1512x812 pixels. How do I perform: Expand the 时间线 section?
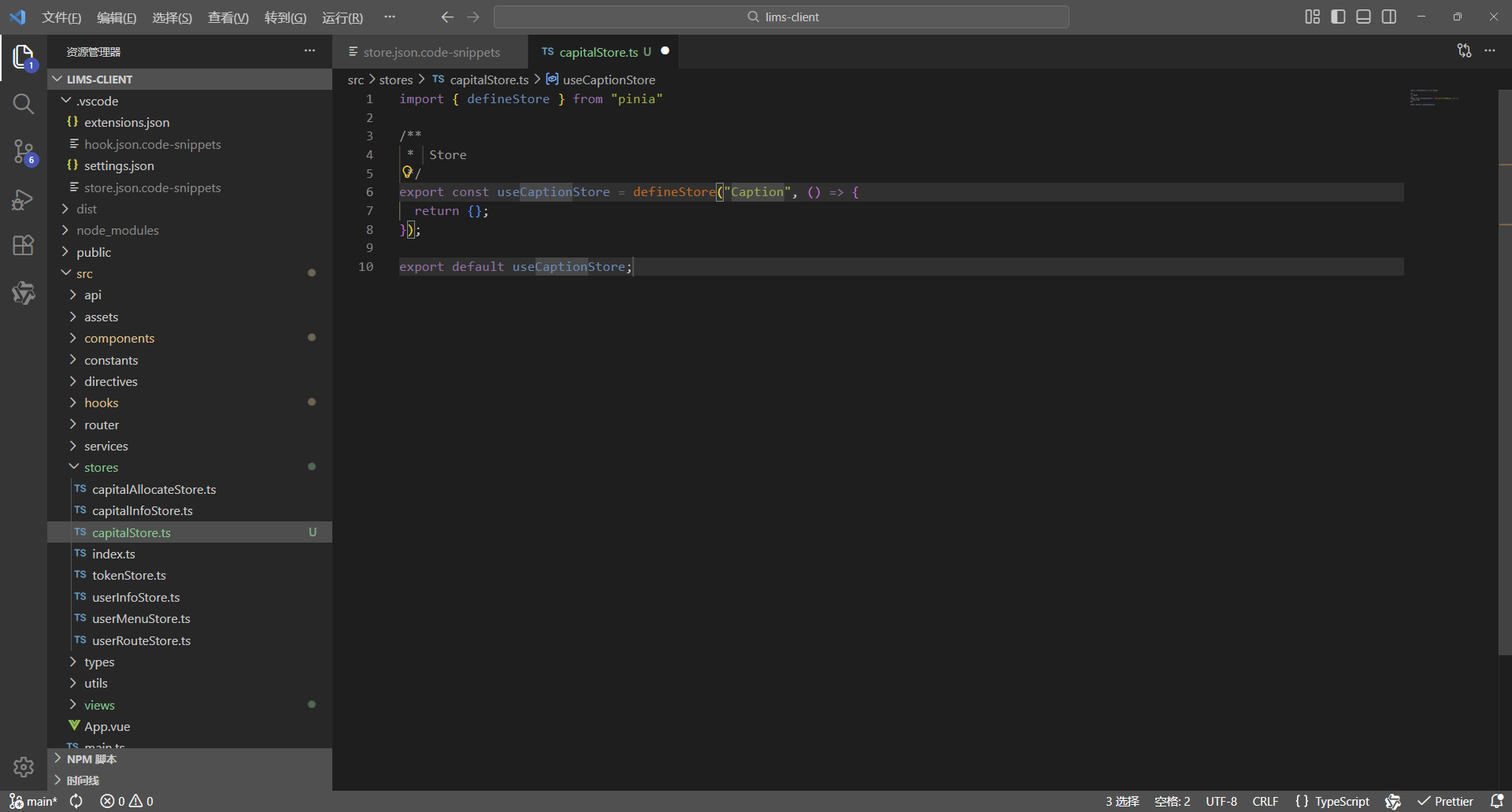[x=190, y=780]
